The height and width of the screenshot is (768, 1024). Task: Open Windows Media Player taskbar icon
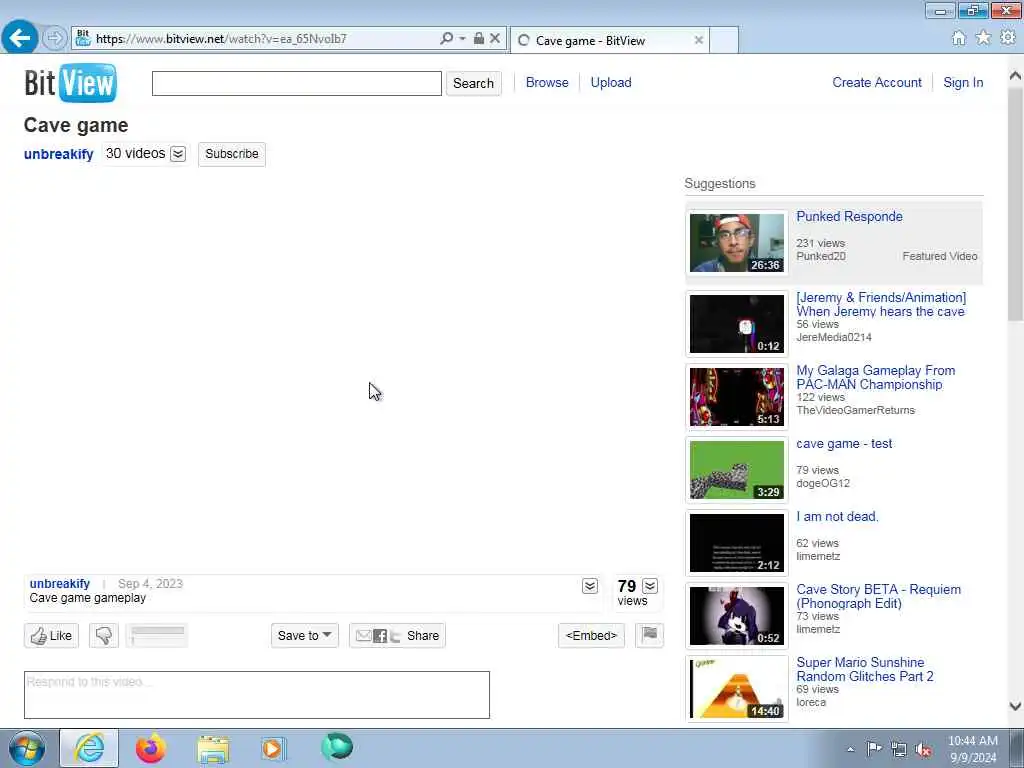tap(273, 748)
